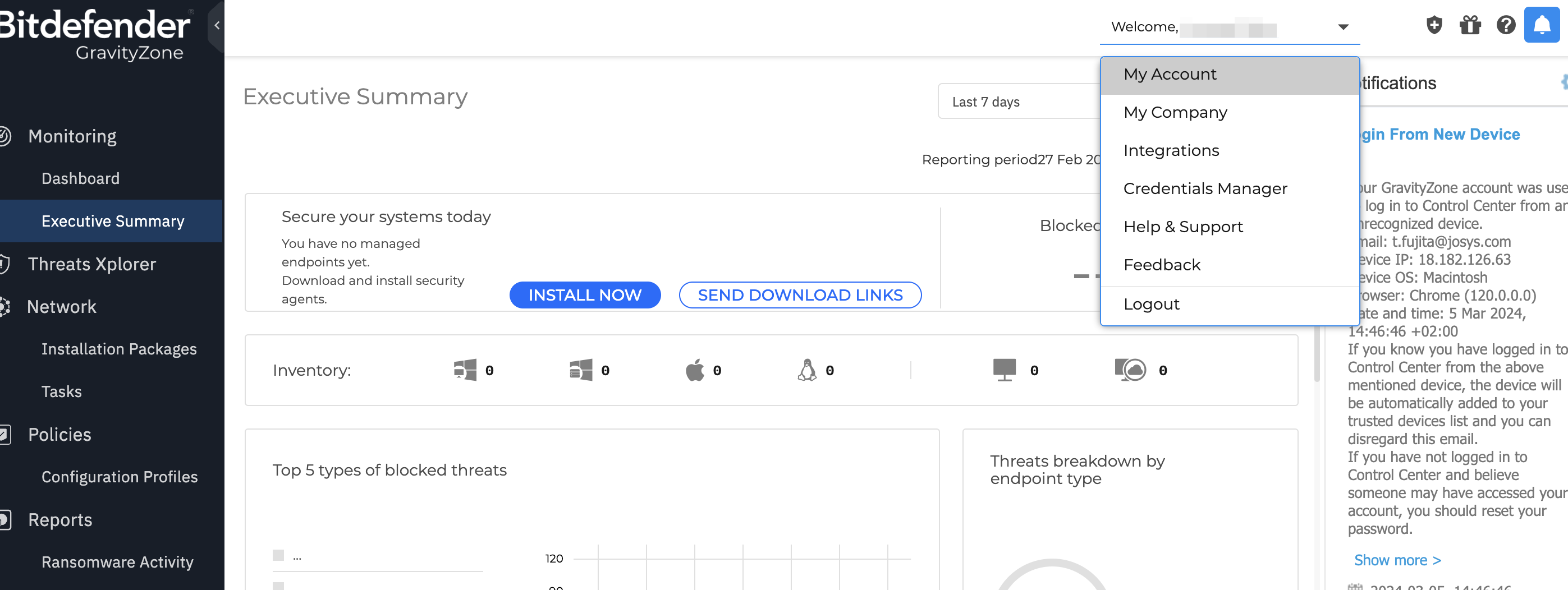Toggle the Welcome user dropdown arrow

click(x=1343, y=27)
